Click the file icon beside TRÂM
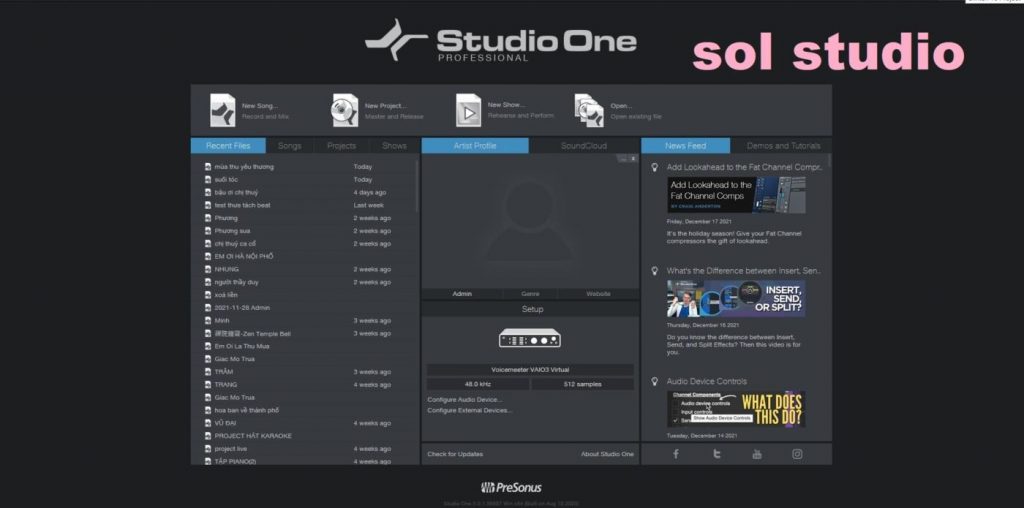 pyautogui.click(x=208, y=372)
